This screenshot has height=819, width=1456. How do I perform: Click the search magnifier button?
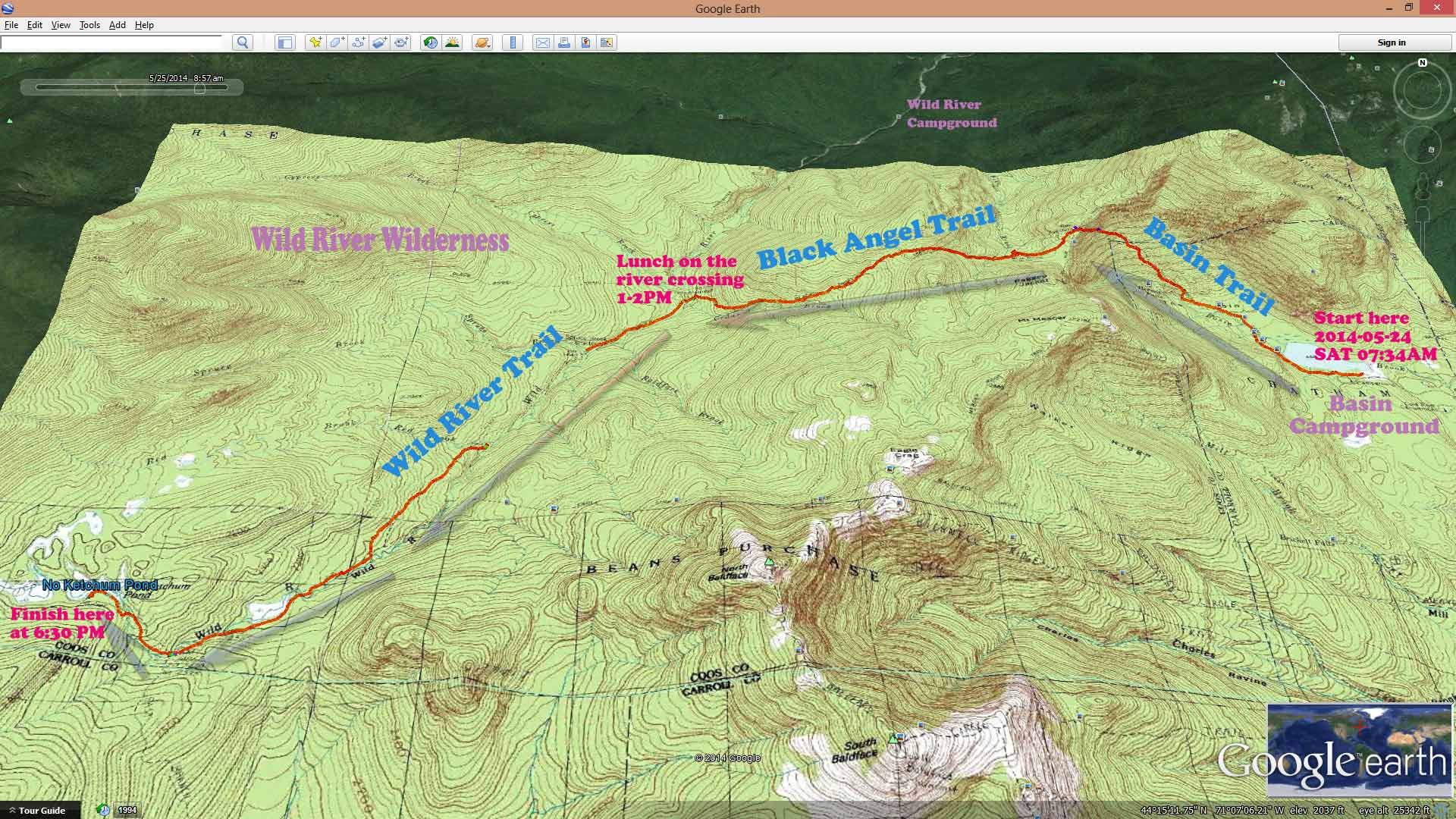tap(243, 42)
